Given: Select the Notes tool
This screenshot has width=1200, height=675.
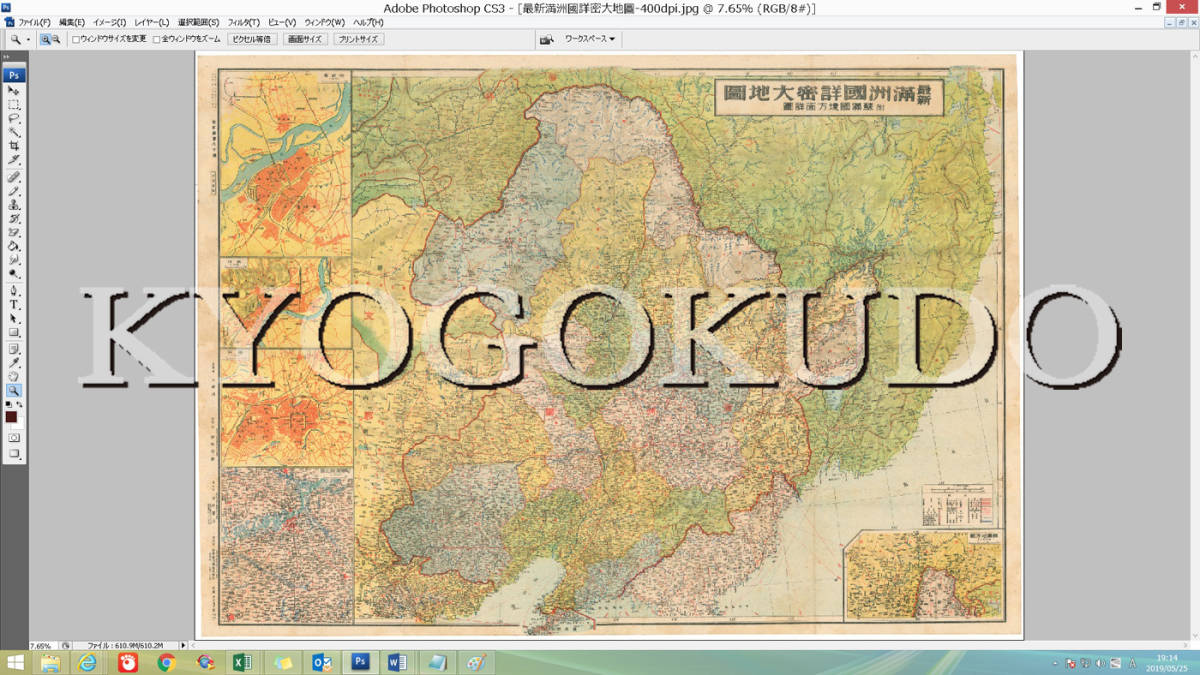Looking at the screenshot, I should pos(14,350).
